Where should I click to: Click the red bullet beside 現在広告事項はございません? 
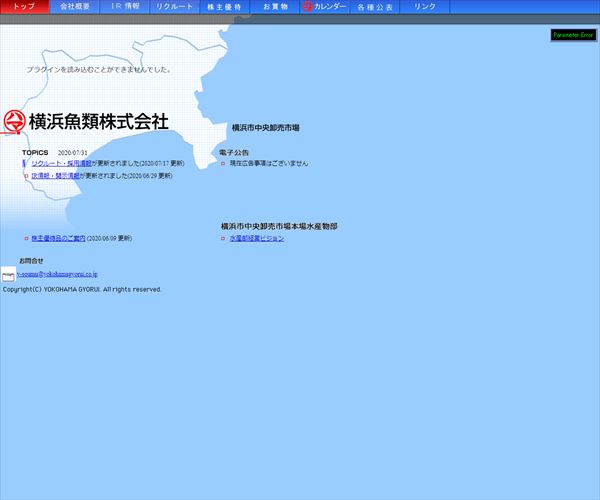223,163
